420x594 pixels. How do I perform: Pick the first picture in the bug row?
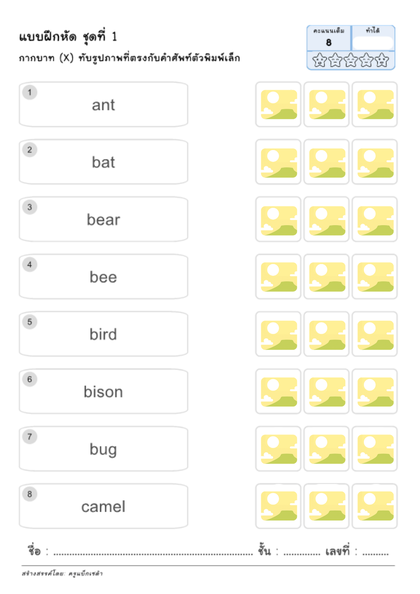[278, 449]
